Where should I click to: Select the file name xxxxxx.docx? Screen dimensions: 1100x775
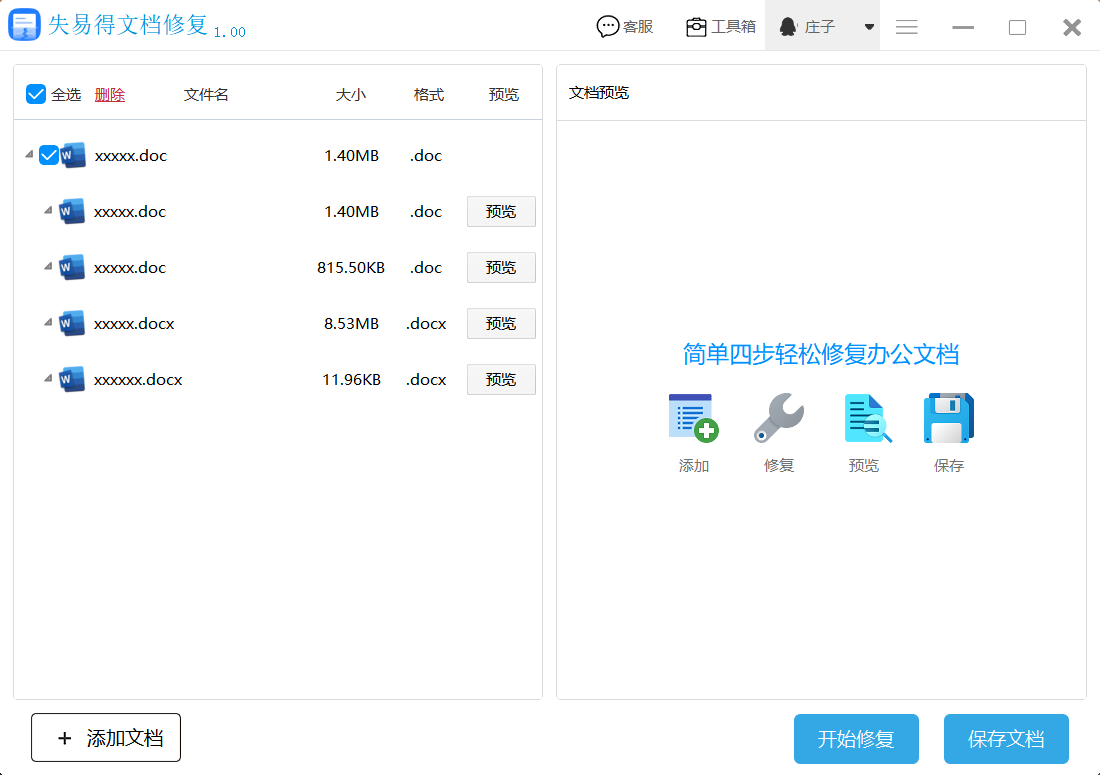coord(138,379)
